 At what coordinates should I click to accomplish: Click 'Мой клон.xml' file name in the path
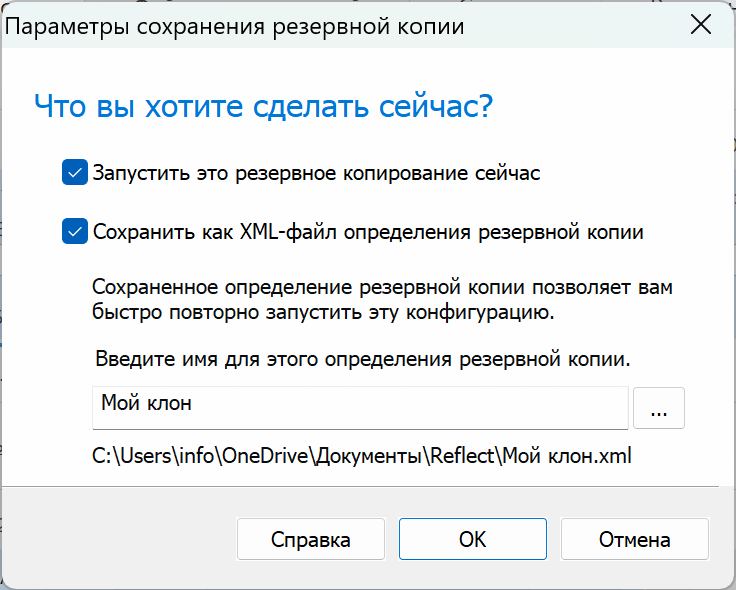567,458
